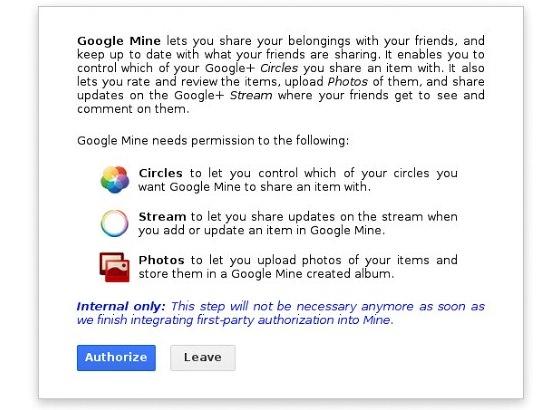557x410 pixels.
Task: Click the Leave button
Action: (202, 357)
